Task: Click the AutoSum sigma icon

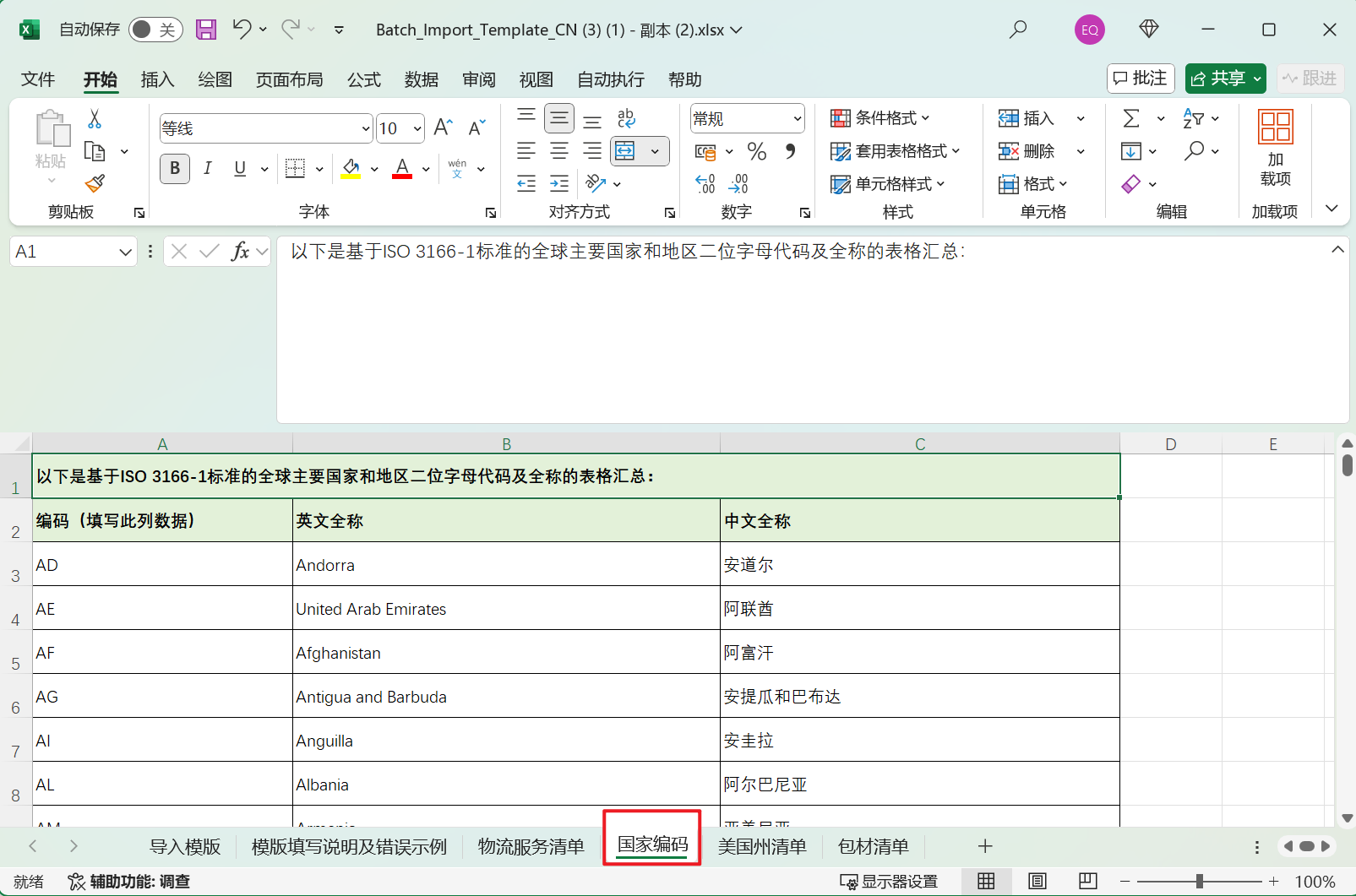Action: pos(1131,118)
